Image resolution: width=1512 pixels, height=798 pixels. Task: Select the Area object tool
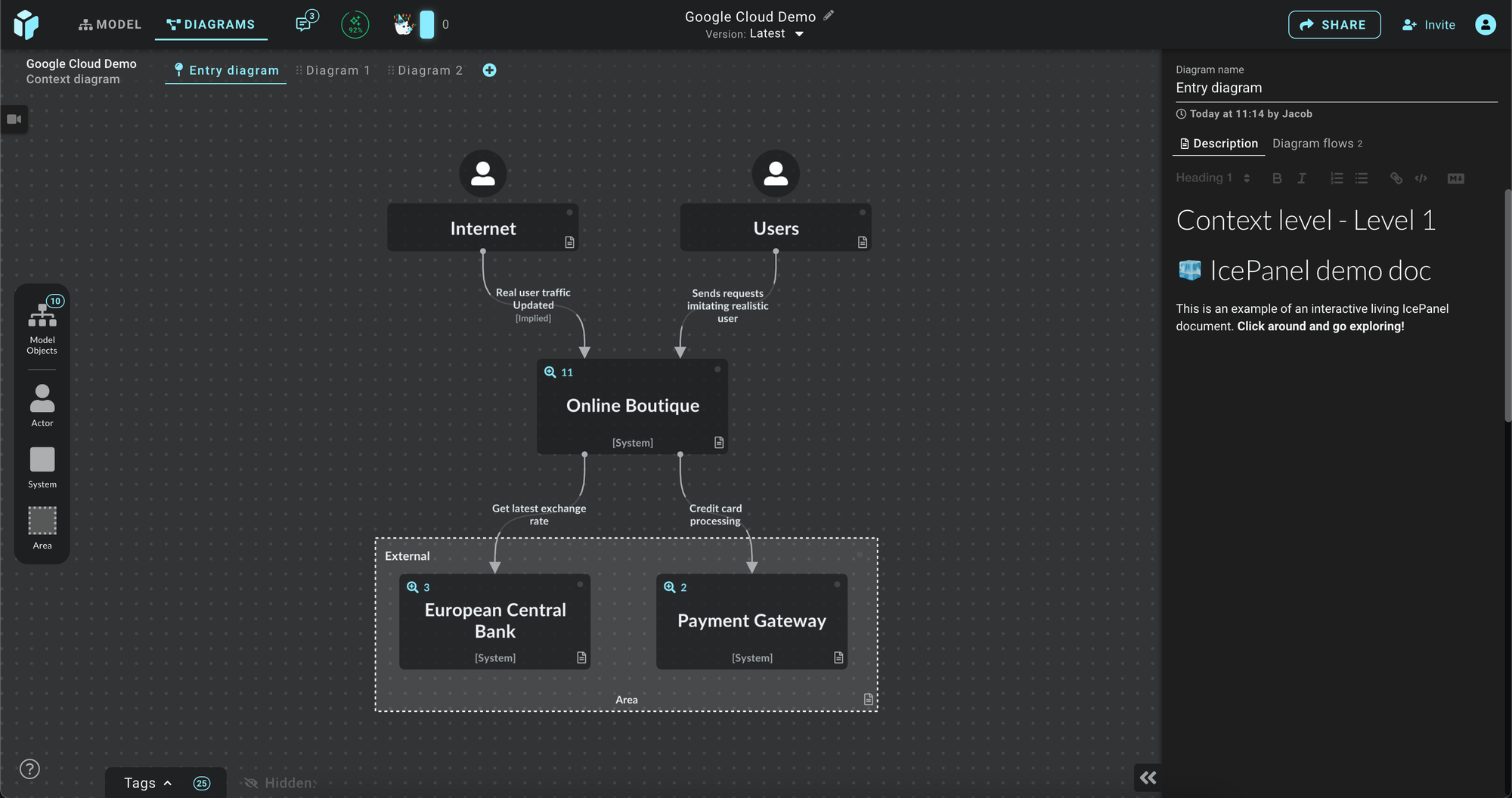click(42, 528)
